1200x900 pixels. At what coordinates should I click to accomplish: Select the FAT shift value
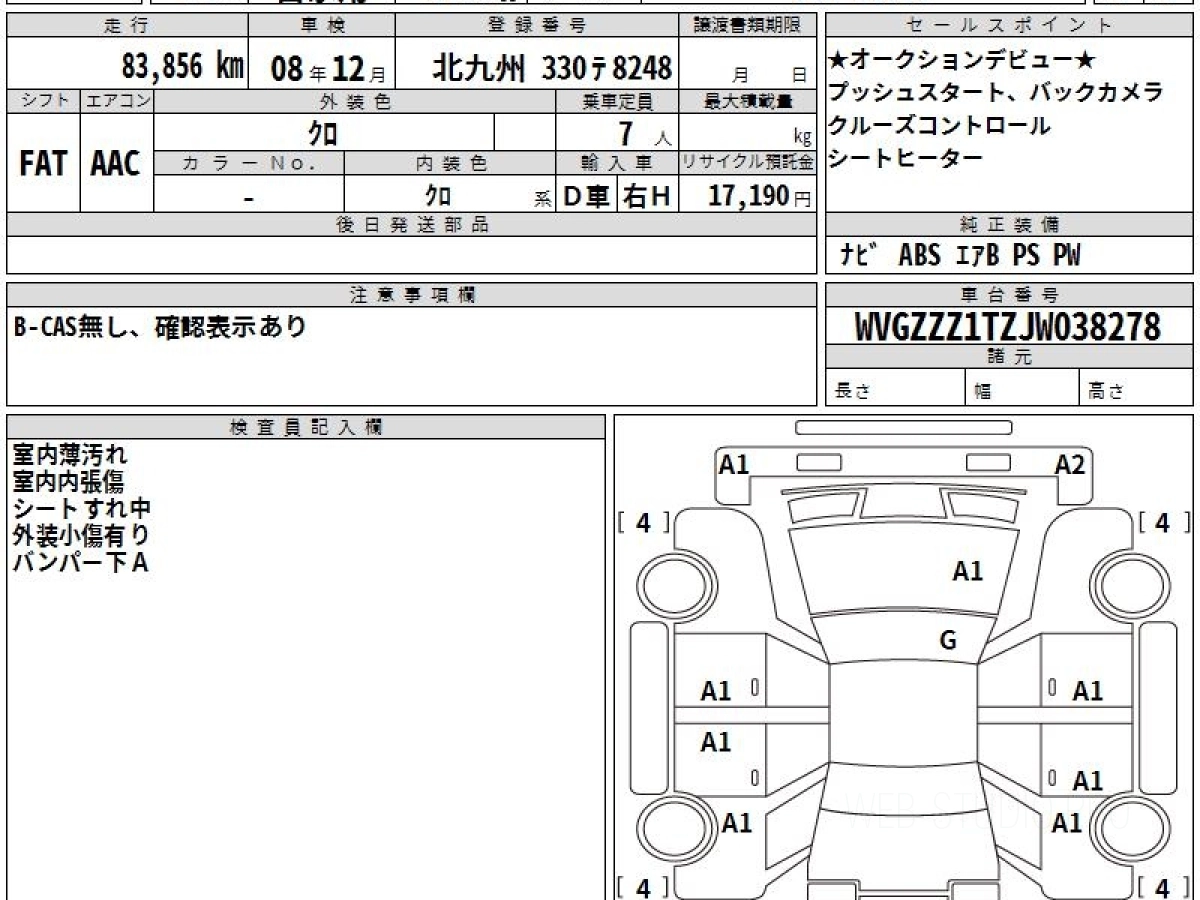click(x=43, y=164)
